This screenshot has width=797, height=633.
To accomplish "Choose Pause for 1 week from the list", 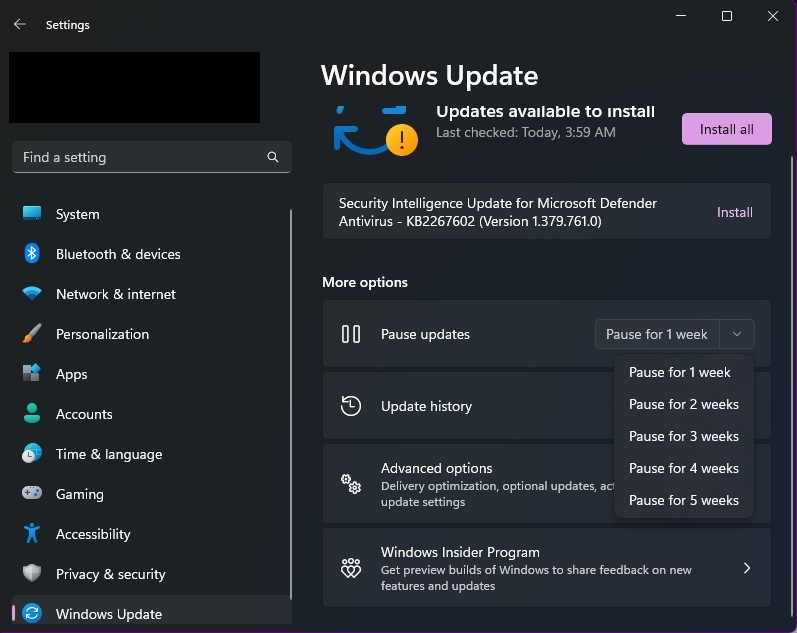I will coord(684,372).
